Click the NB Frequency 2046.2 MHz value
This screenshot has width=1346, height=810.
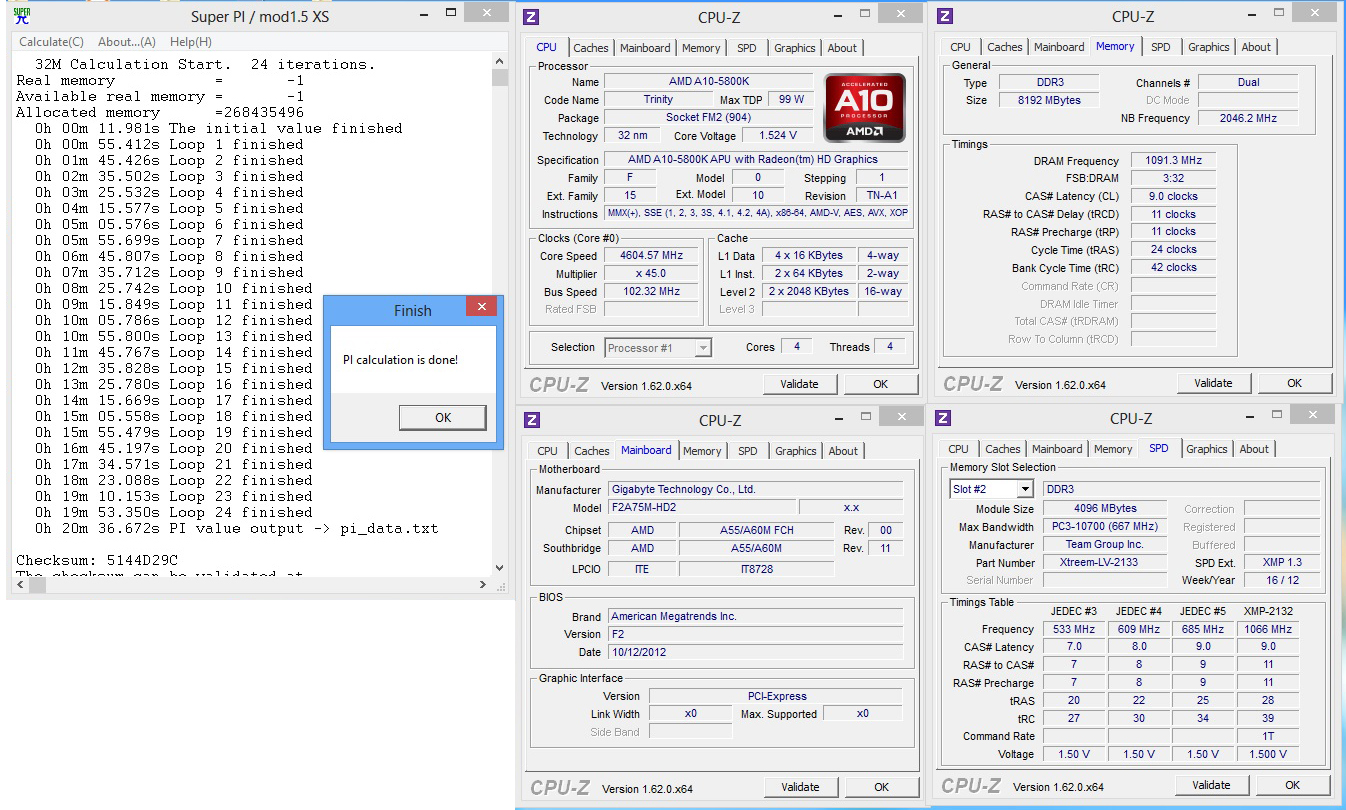pos(1248,118)
